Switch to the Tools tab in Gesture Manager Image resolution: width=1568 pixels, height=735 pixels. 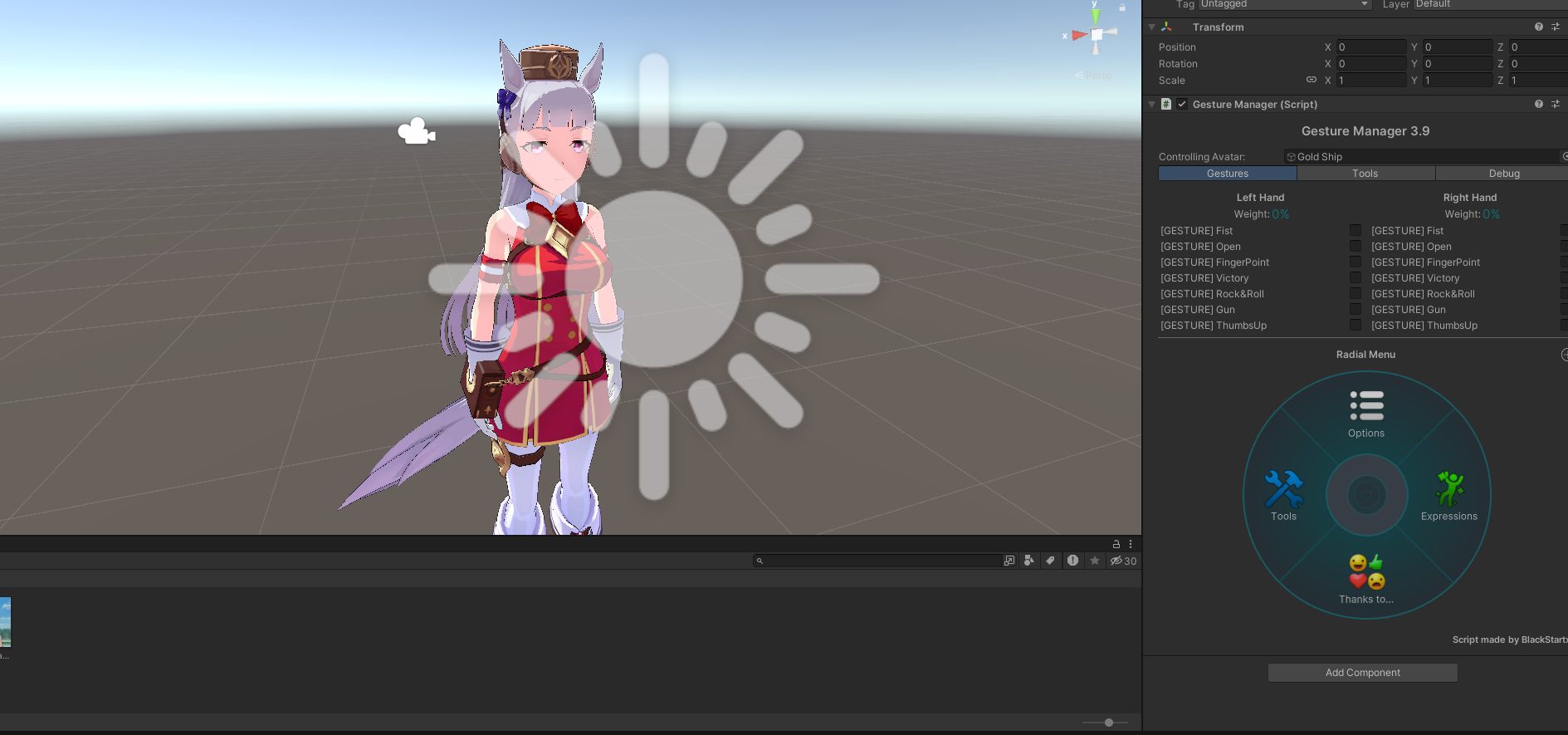tap(1365, 174)
